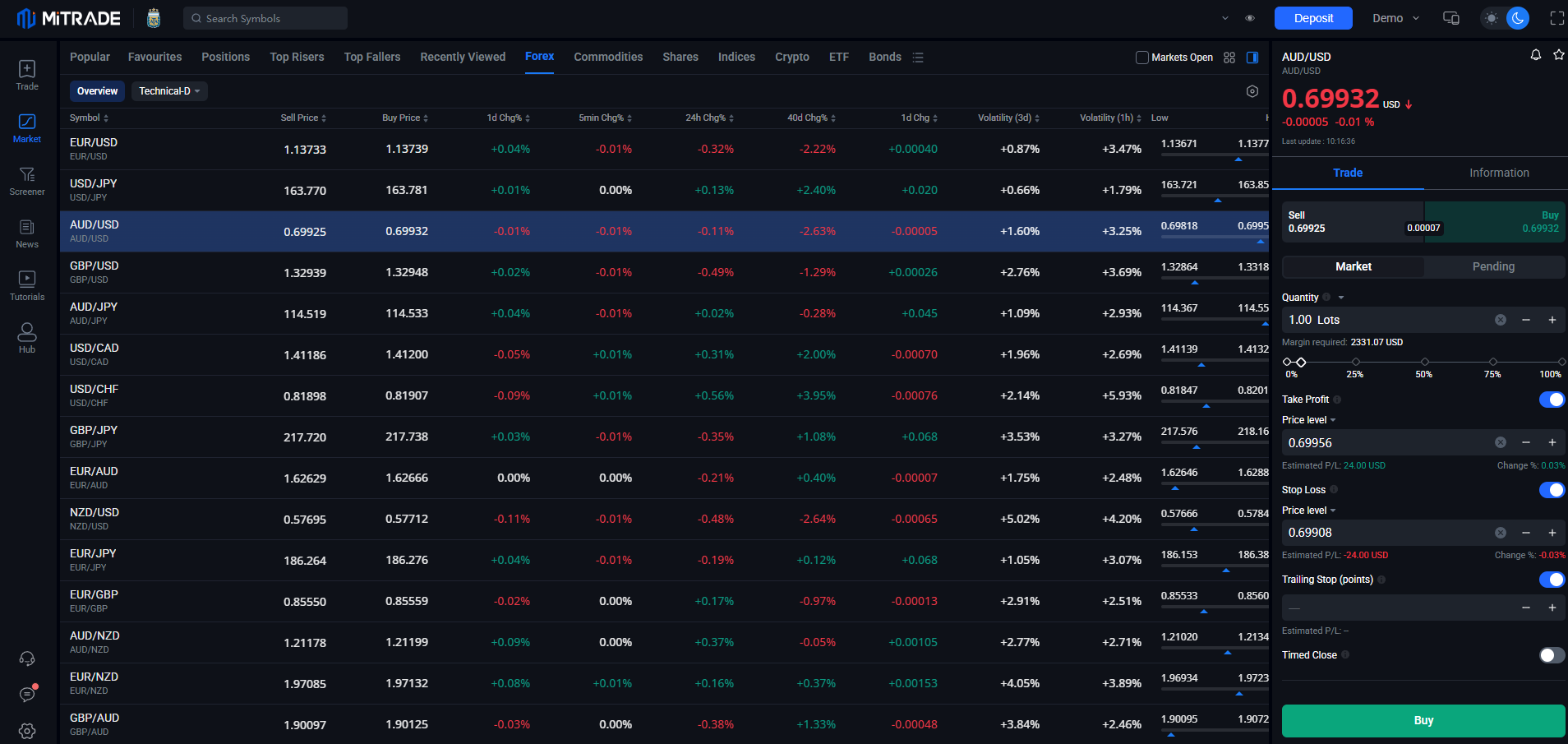Sort table by 24h Chg% column
This screenshot has width=1568, height=744.
pyautogui.click(x=710, y=118)
